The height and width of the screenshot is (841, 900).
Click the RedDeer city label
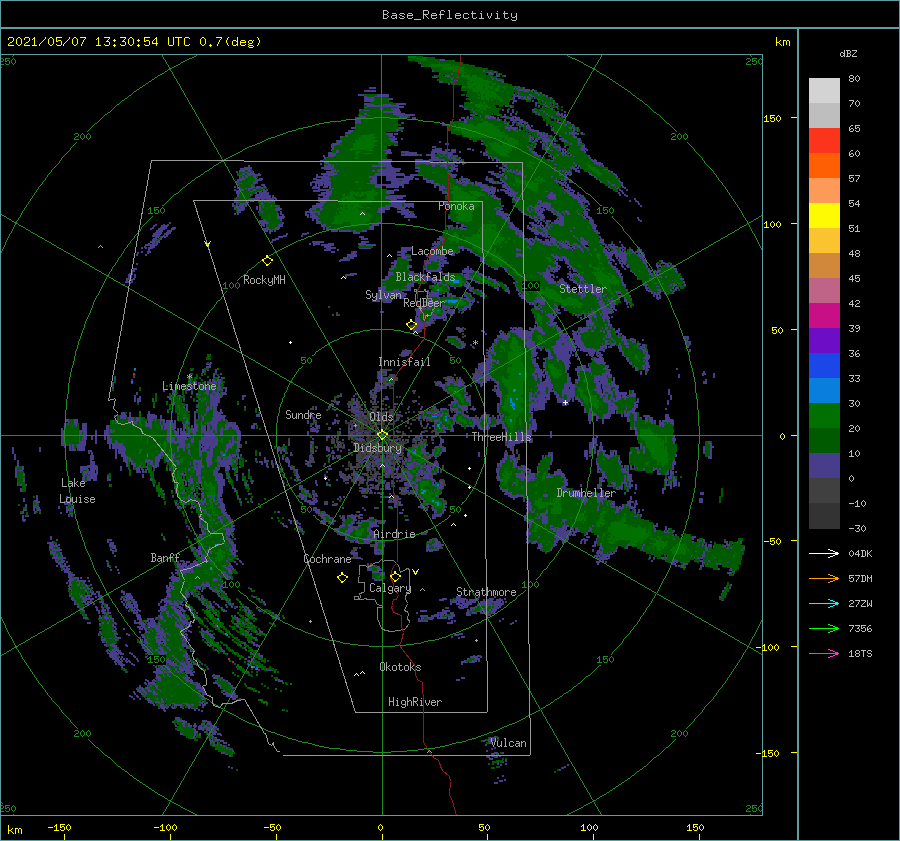[x=424, y=303]
